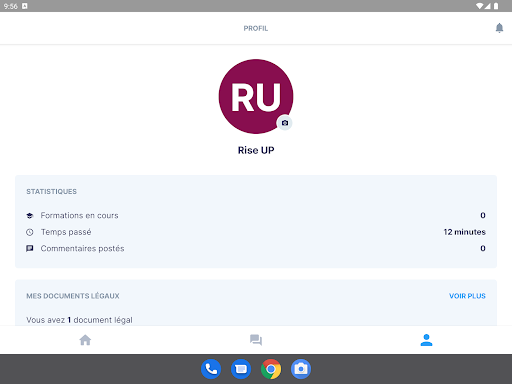Select the Temps passé label

66,232
